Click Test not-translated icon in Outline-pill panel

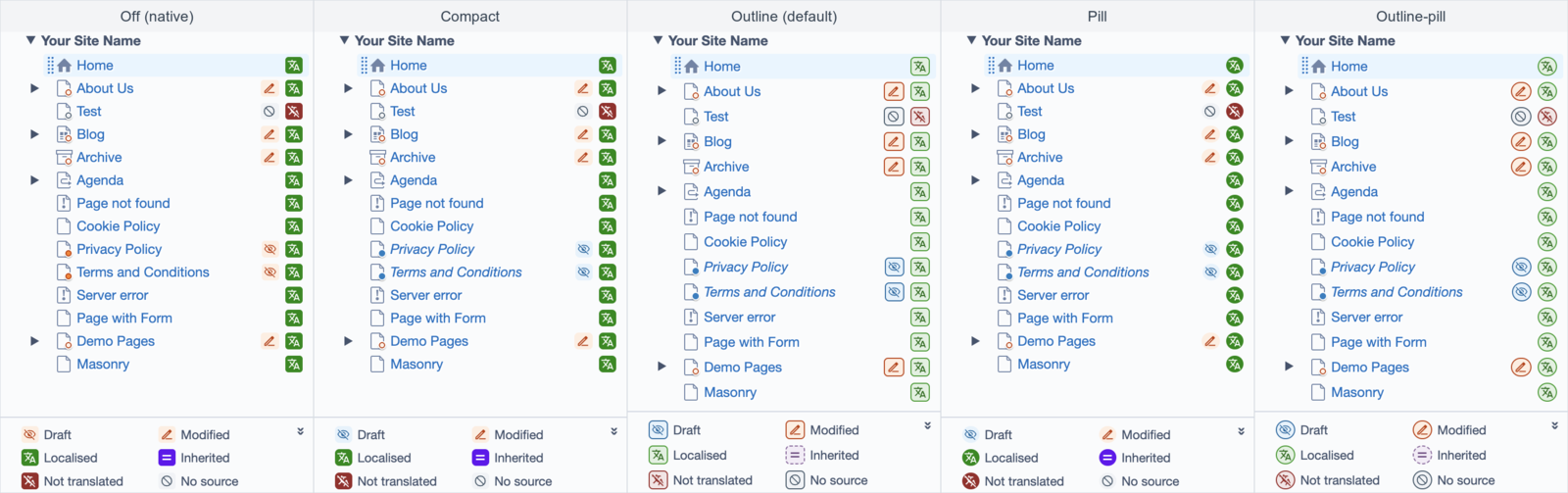pos(1546,117)
